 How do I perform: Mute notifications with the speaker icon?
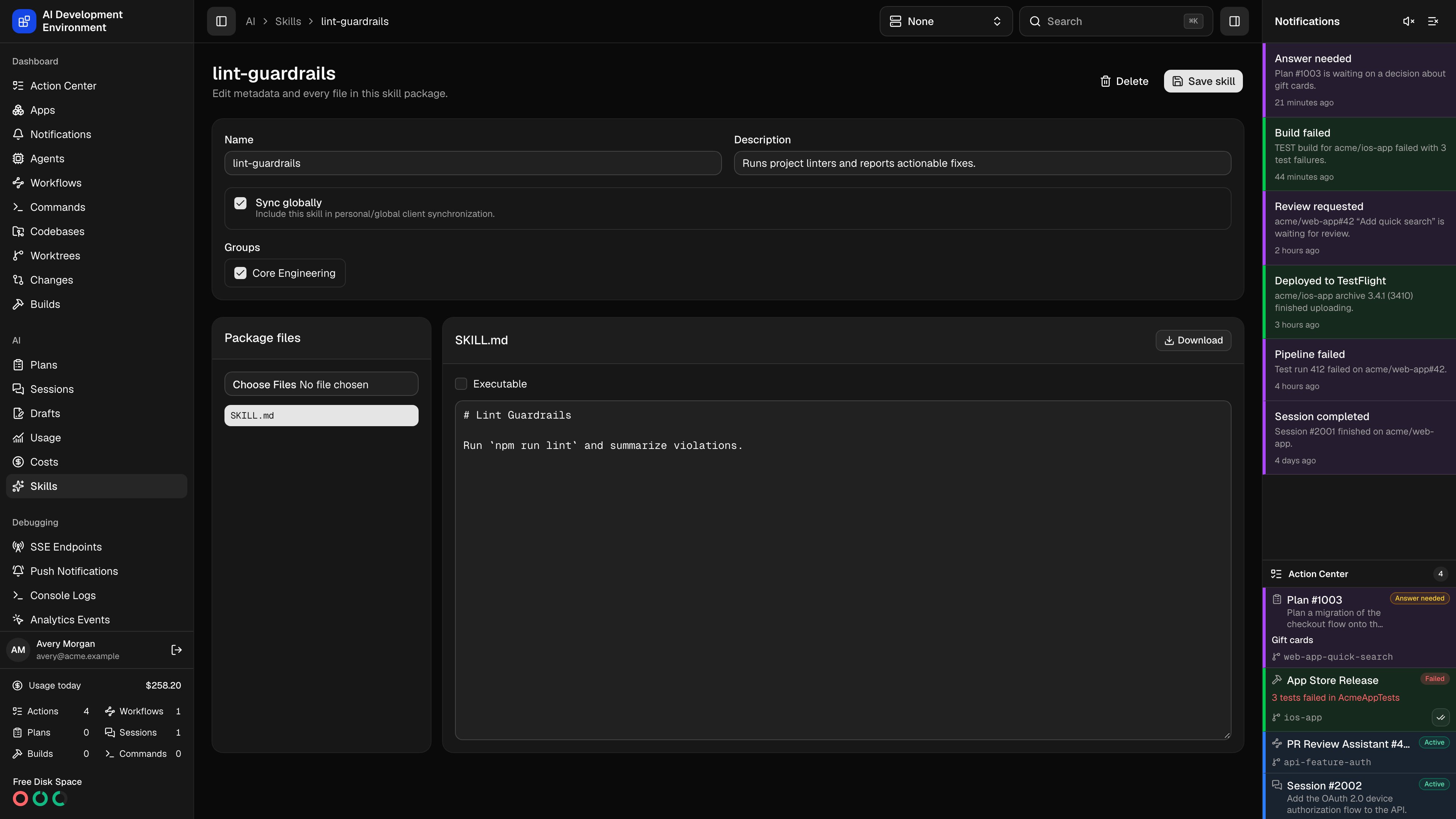tap(1409, 22)
